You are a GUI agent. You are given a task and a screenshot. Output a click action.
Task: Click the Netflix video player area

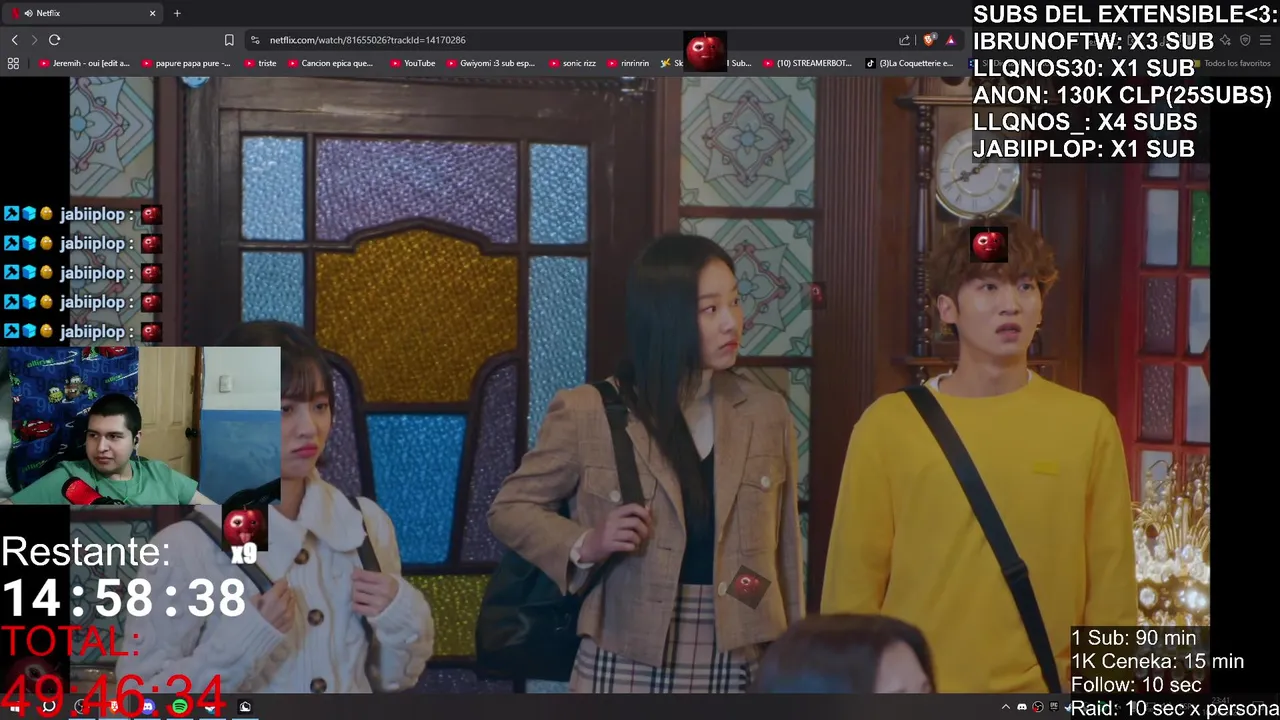tap(640, 385)
